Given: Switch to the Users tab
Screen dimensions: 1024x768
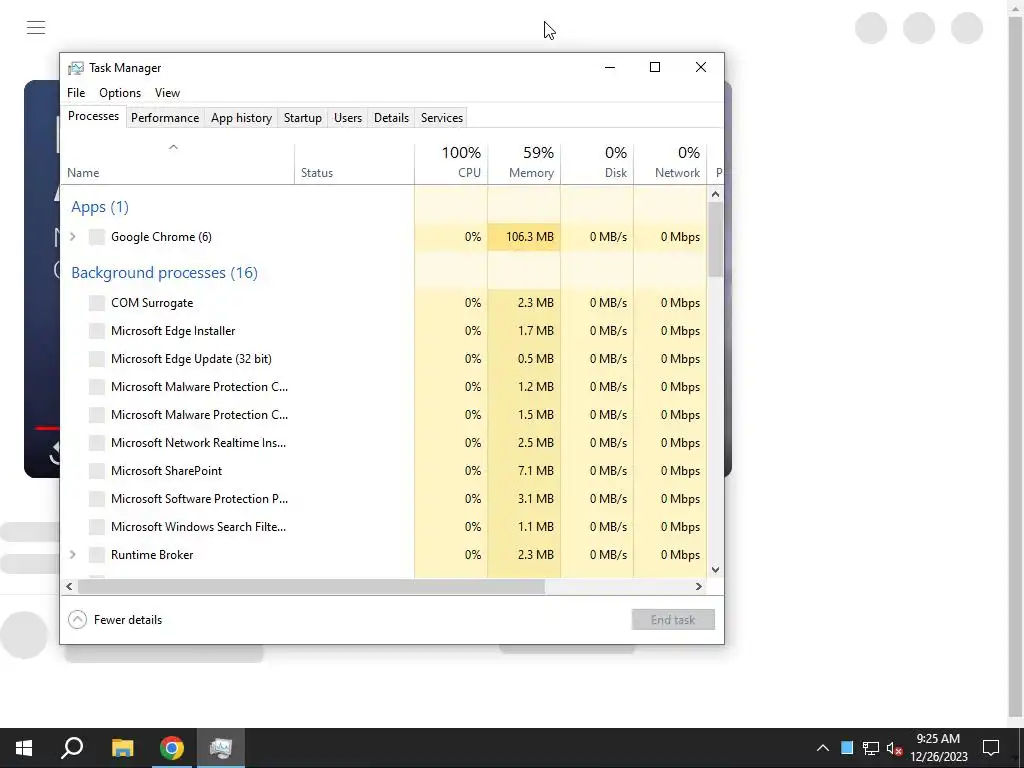Looking at the screenshot, I should click(x=347, y=118).
